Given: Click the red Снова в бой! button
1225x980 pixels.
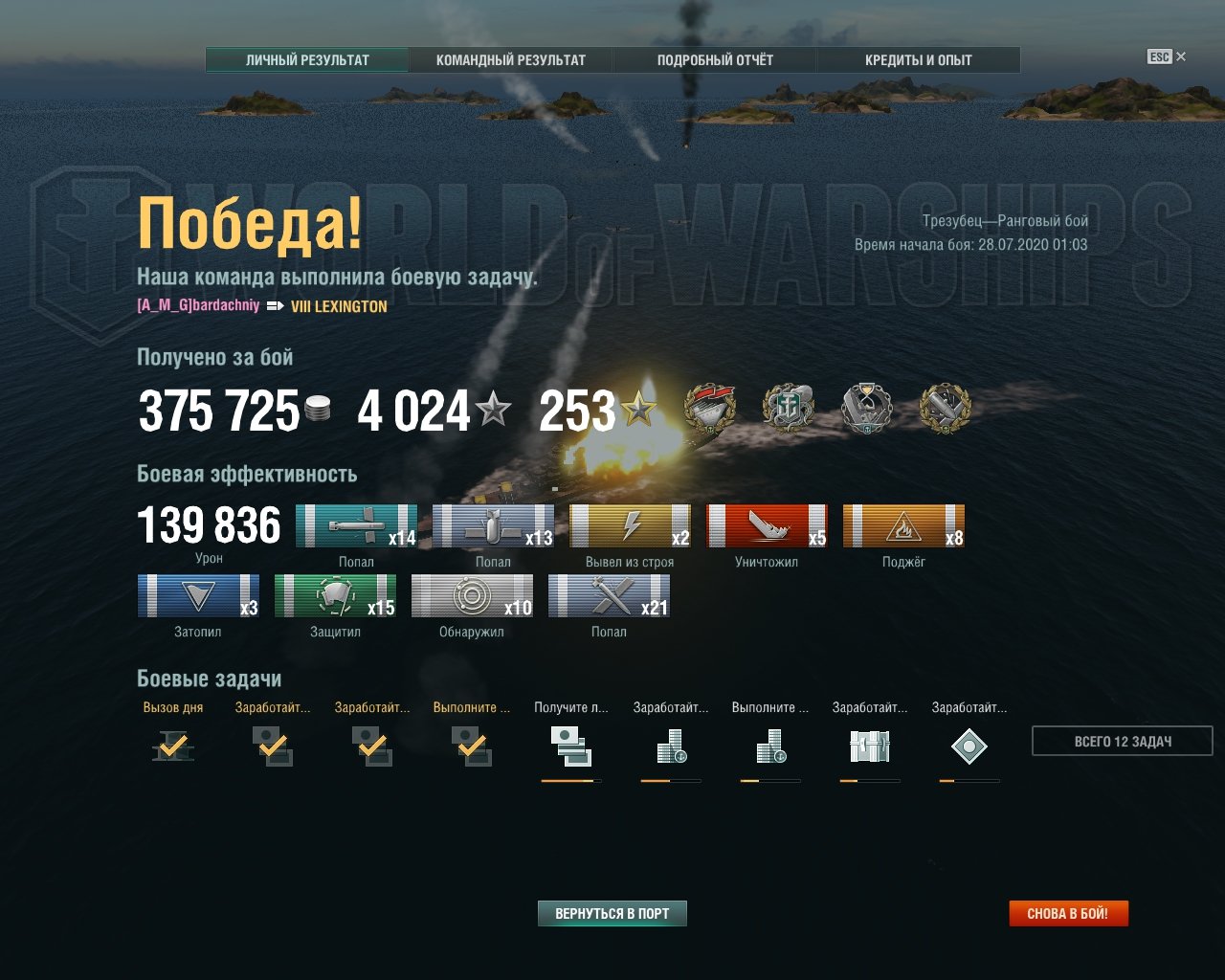Looking at the screenshot, I should [x=1068, y=914].
